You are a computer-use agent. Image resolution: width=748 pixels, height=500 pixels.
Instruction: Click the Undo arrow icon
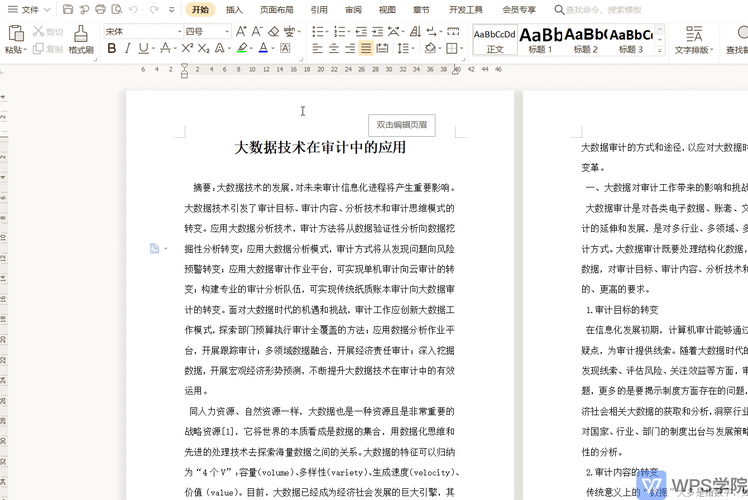(133, 9)
